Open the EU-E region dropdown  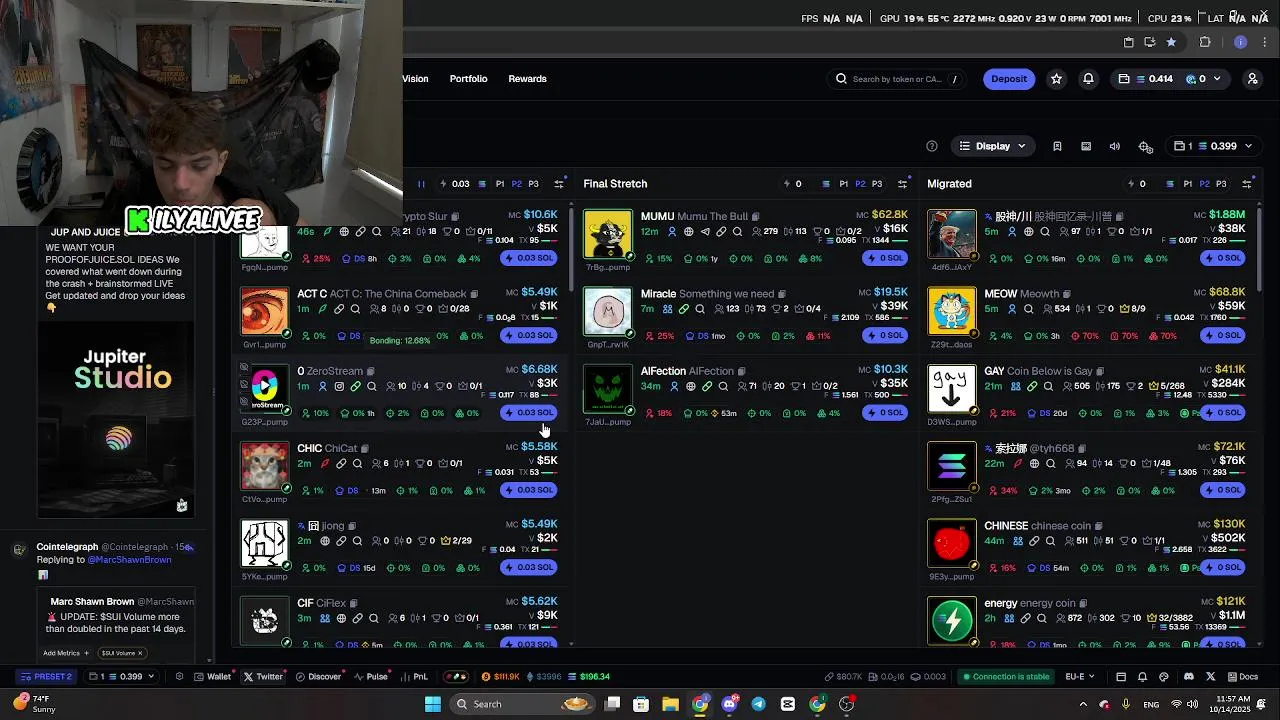pos(1080,676)
